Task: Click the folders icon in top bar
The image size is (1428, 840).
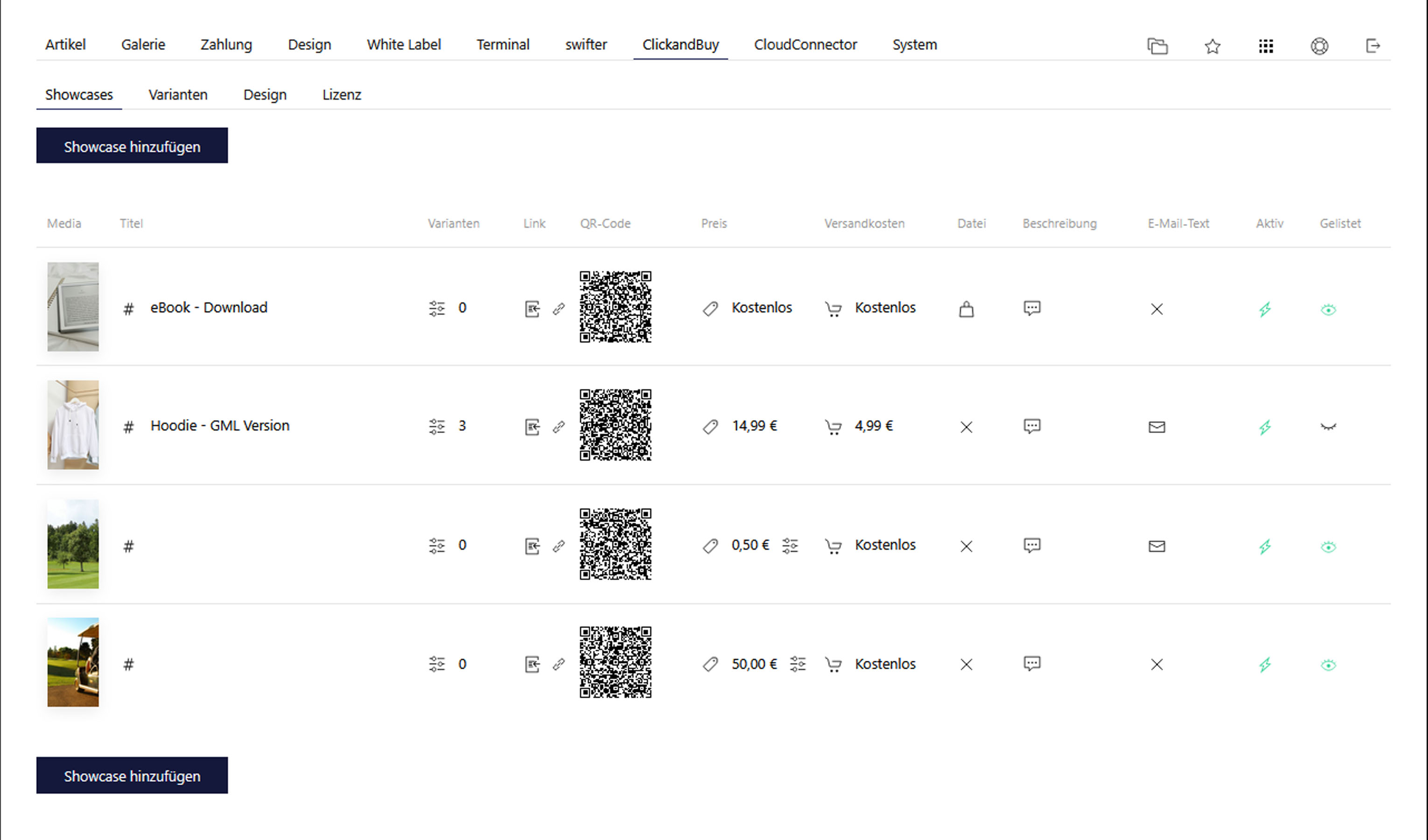Action: click(x=1157, y=46)
